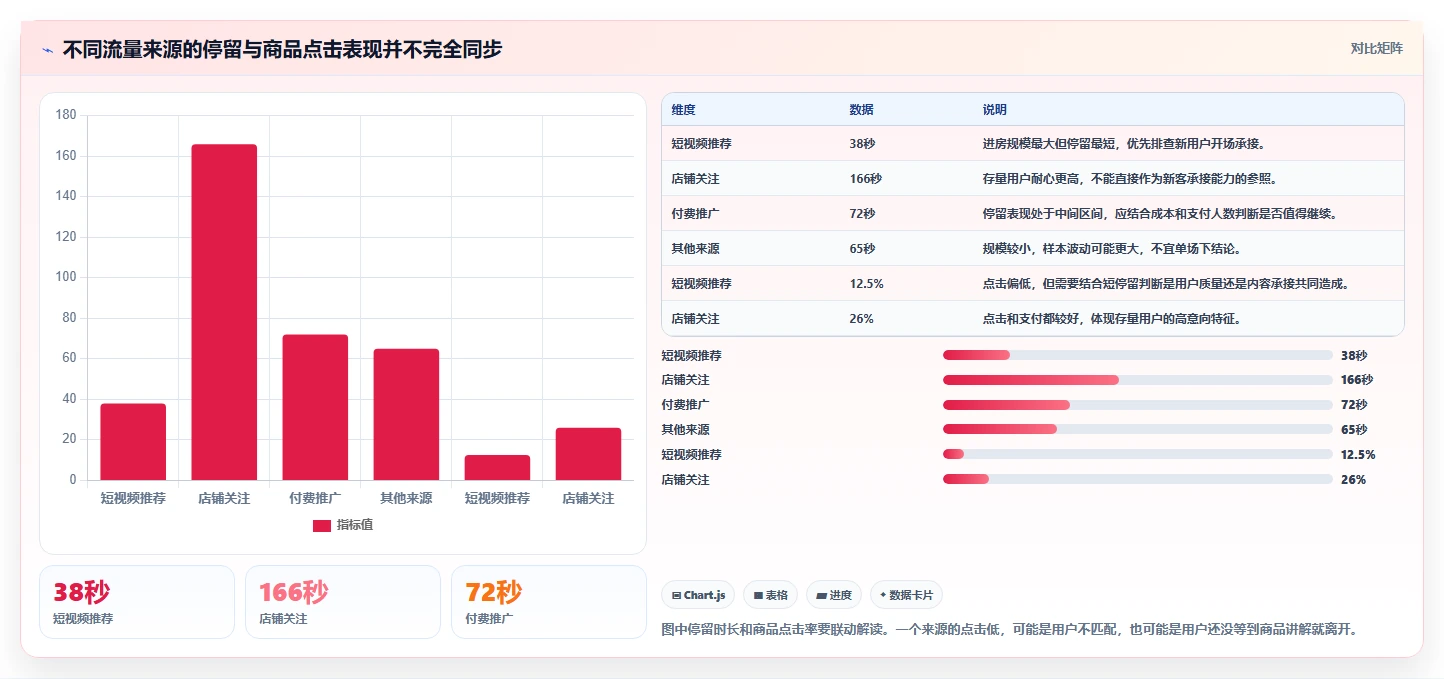Click the 26% cell in the table

pos(861,319)
